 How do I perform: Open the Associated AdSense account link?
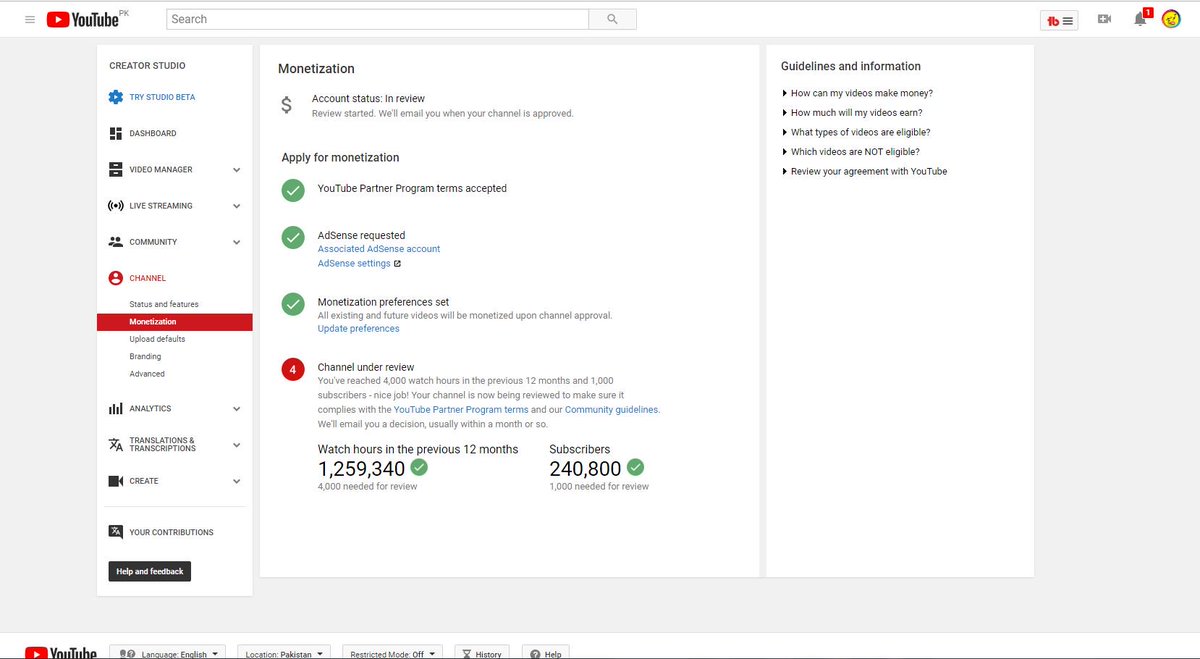click(x=379, y=249)
